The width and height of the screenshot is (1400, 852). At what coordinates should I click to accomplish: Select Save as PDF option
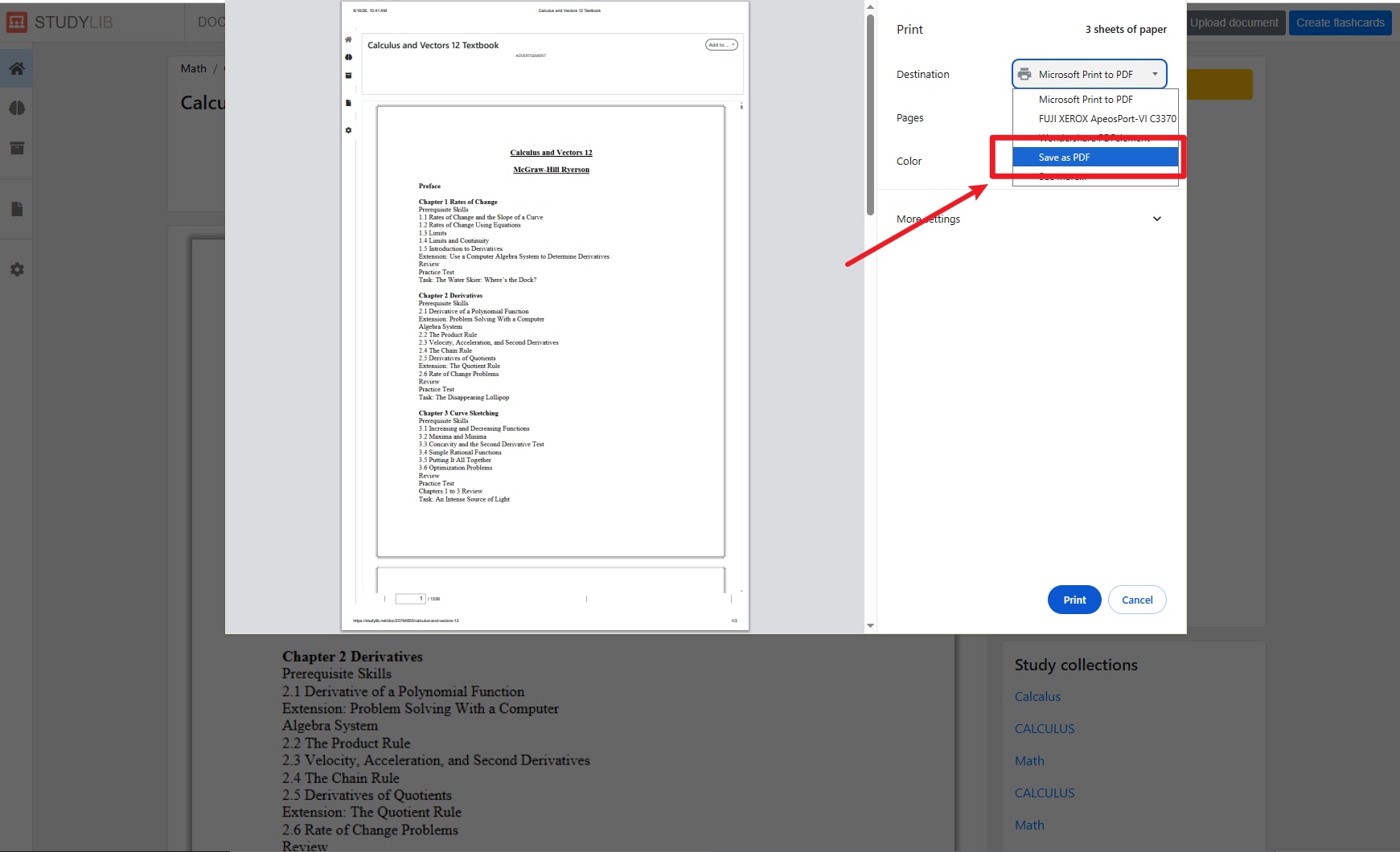point(1095,158)
